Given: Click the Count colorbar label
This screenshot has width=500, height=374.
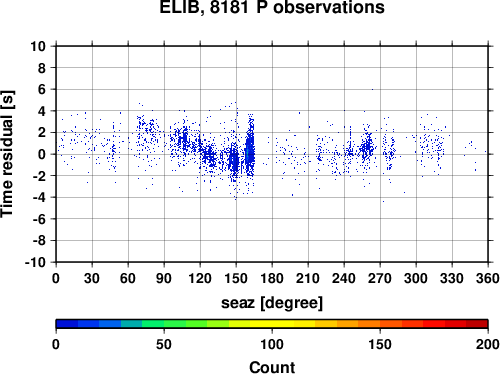Looking at the screenshot, I should coord(272,367).
